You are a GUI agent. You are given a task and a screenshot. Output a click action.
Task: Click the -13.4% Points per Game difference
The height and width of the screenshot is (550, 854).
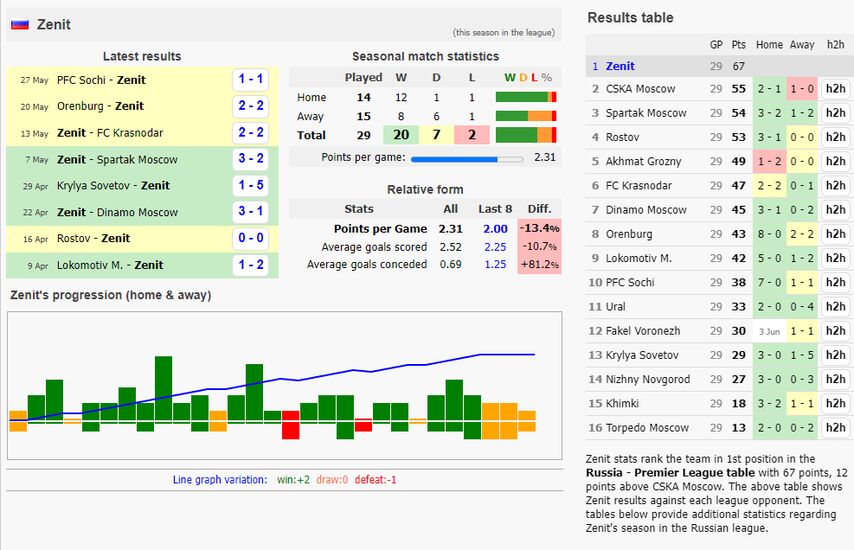pos(539,229)
